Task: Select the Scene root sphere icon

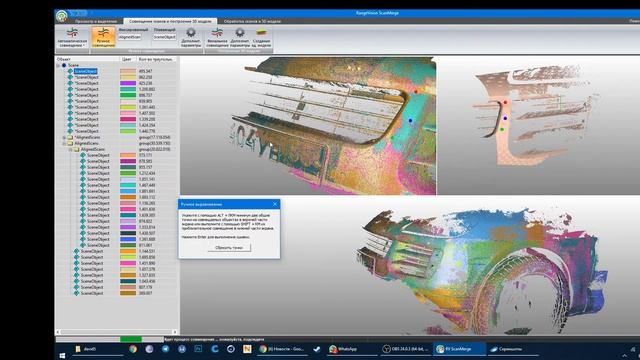Action: tap(64, 65)
